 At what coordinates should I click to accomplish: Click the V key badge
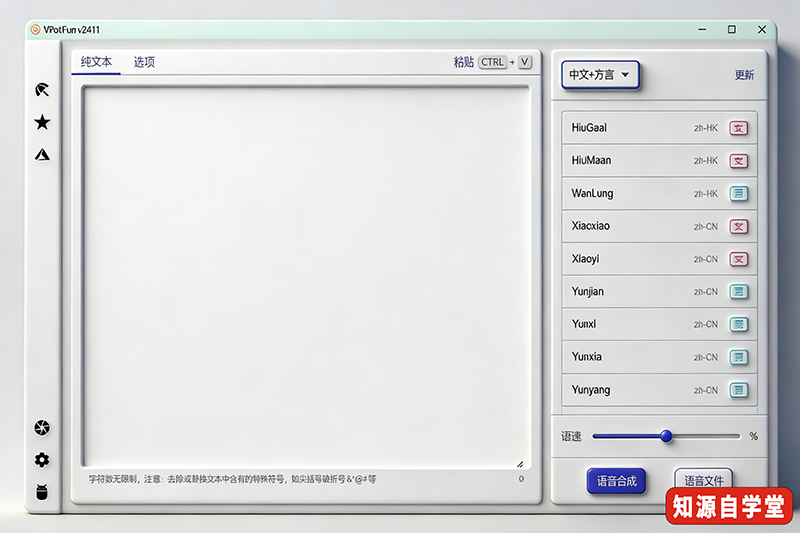[525, 62]
